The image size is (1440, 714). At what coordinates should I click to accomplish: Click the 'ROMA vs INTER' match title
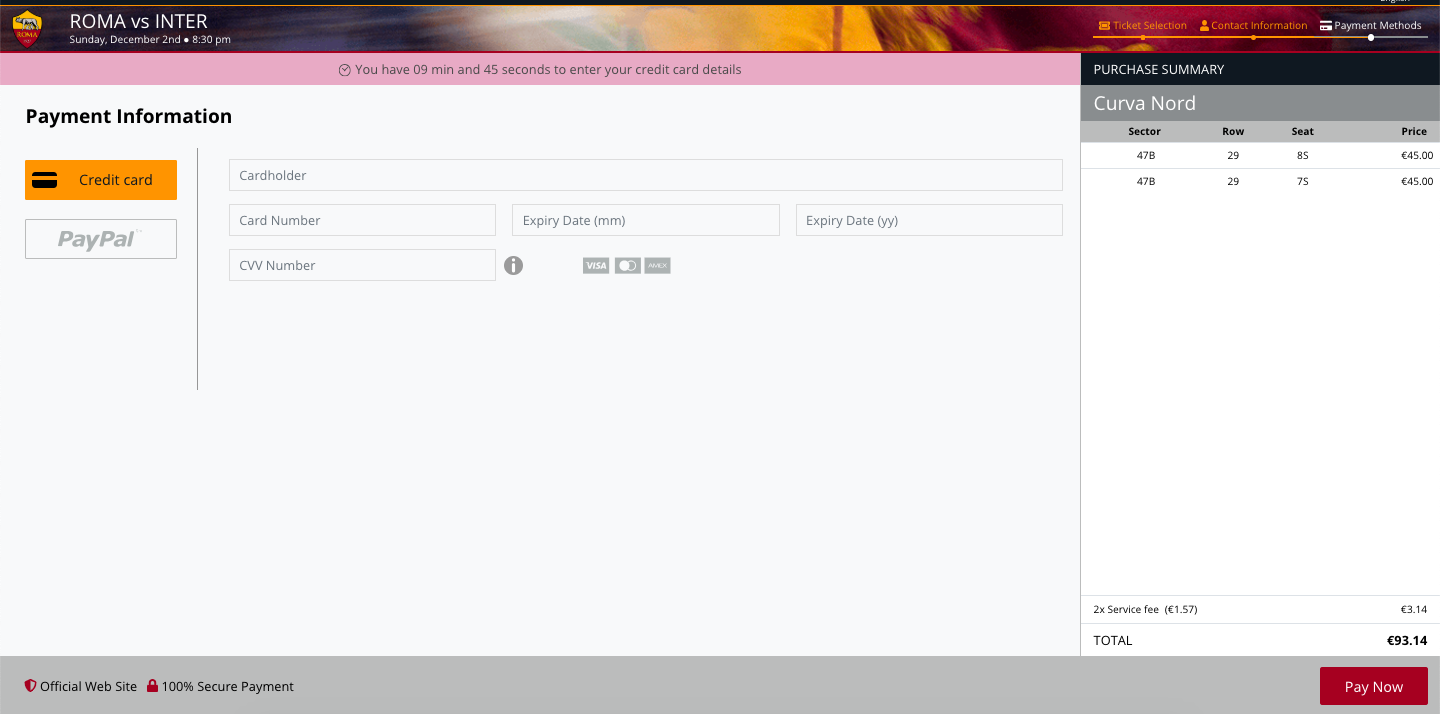coord(139,21)
